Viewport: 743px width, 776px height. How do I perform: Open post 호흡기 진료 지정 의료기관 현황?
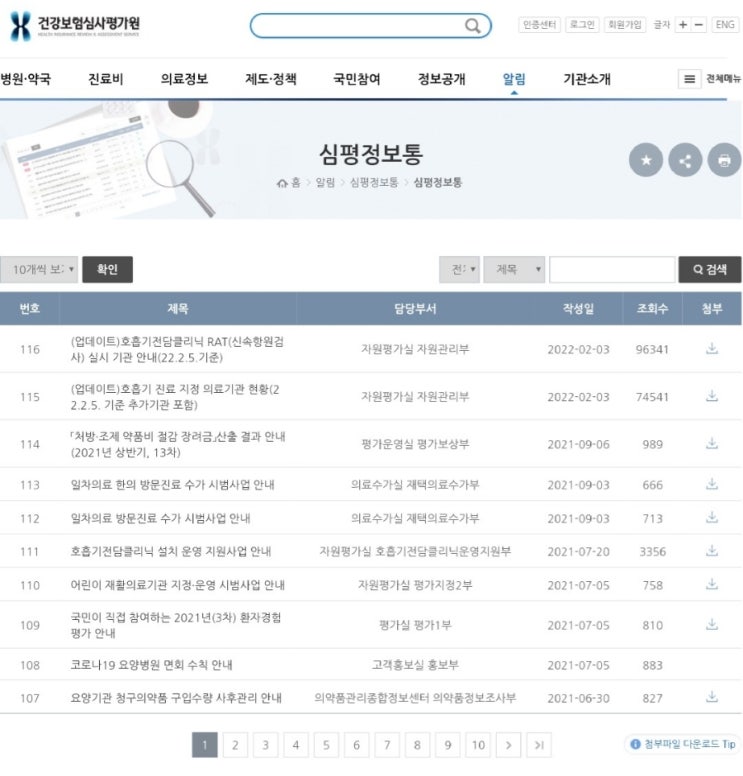tap(175, 396)
